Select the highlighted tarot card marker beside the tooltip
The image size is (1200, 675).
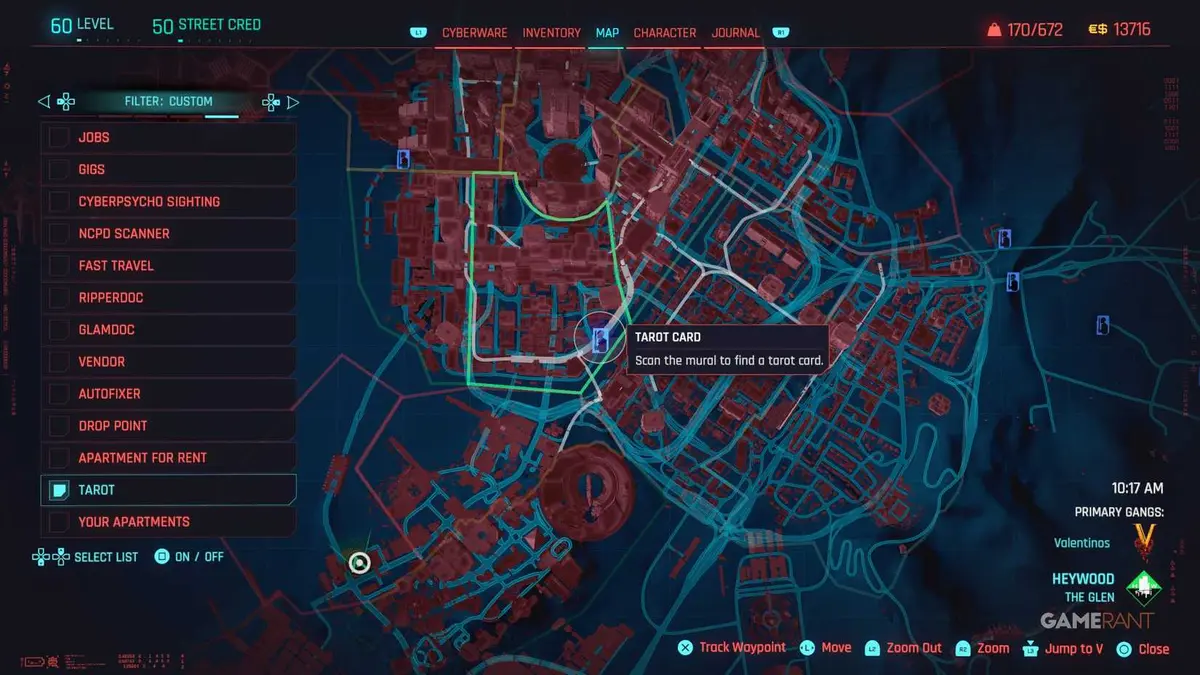[601, 341]
